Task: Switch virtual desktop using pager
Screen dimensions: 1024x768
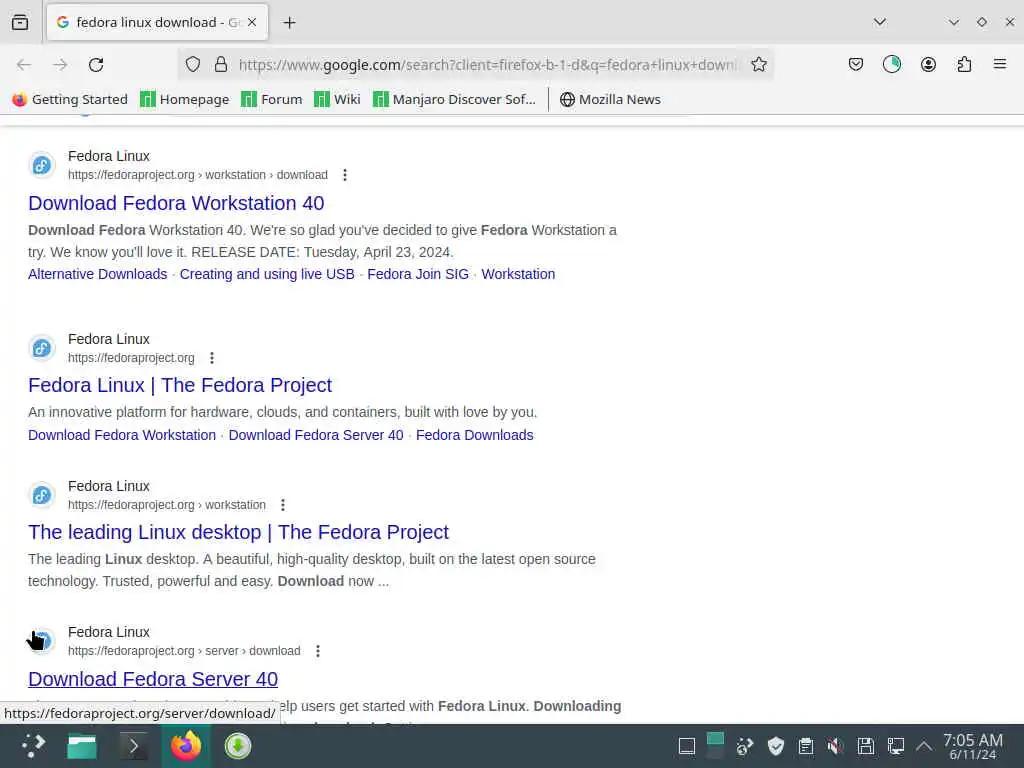Action: click(x=715, y=746)
